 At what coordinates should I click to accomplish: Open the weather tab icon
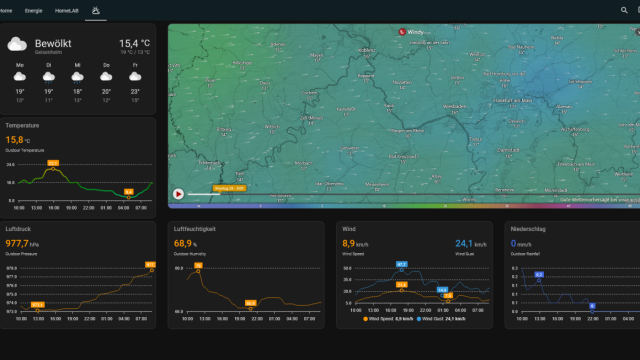click(x=96, y=10)
